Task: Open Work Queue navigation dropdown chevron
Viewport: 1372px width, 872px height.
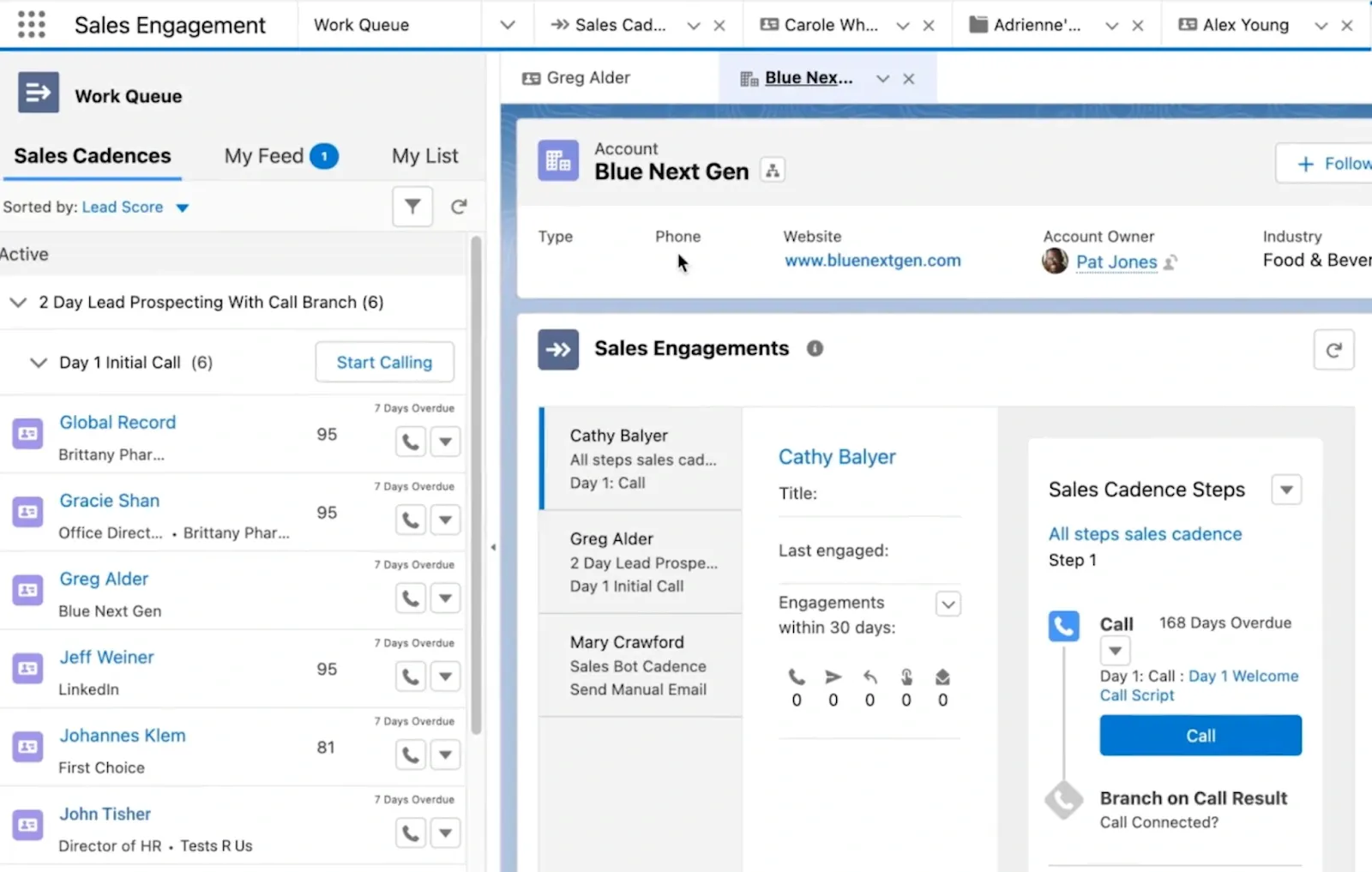Action: [x=508, y=25]
